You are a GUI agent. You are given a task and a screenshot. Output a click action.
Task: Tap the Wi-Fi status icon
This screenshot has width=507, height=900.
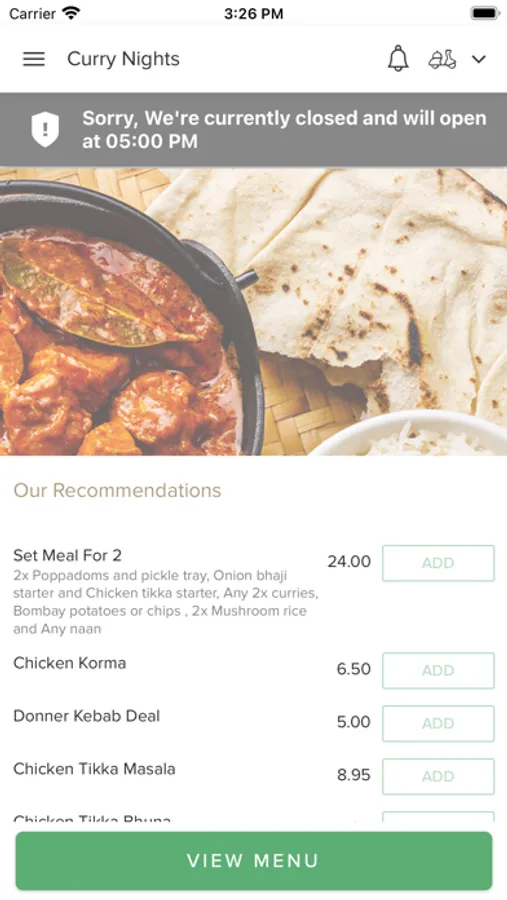click(x=71, y=13)
